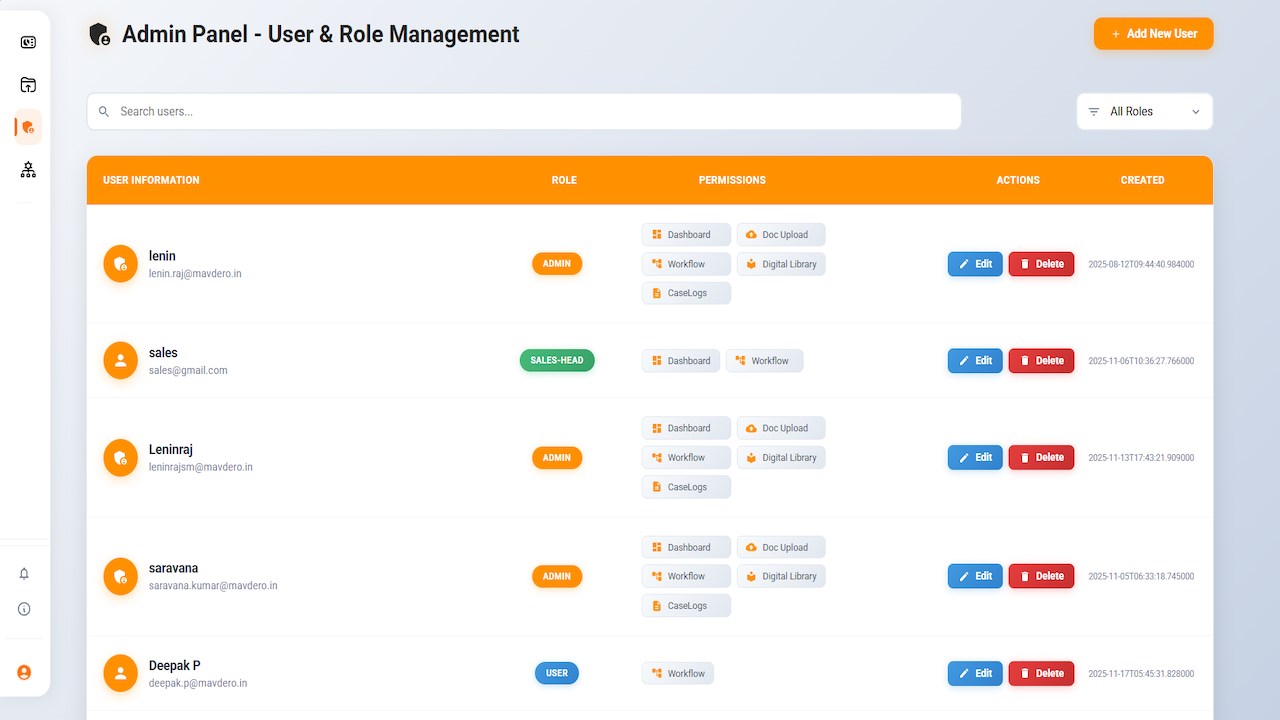Click Edit for user lenin
This screenshot has height=720, width=1280.
[975, 264]
